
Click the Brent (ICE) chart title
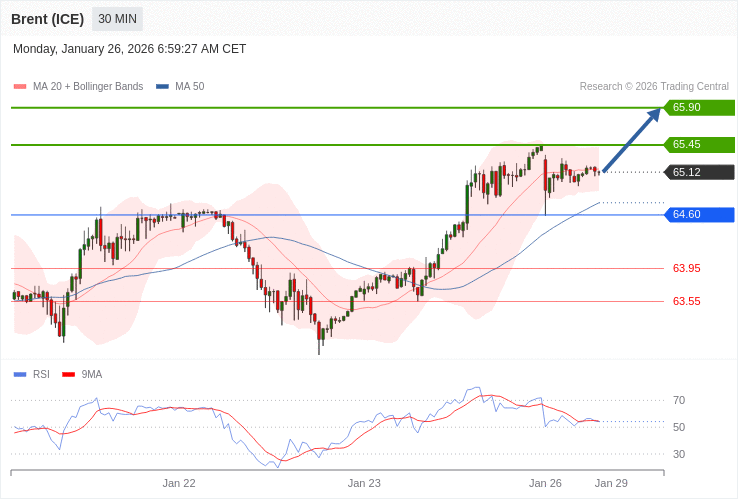(47, 19)
